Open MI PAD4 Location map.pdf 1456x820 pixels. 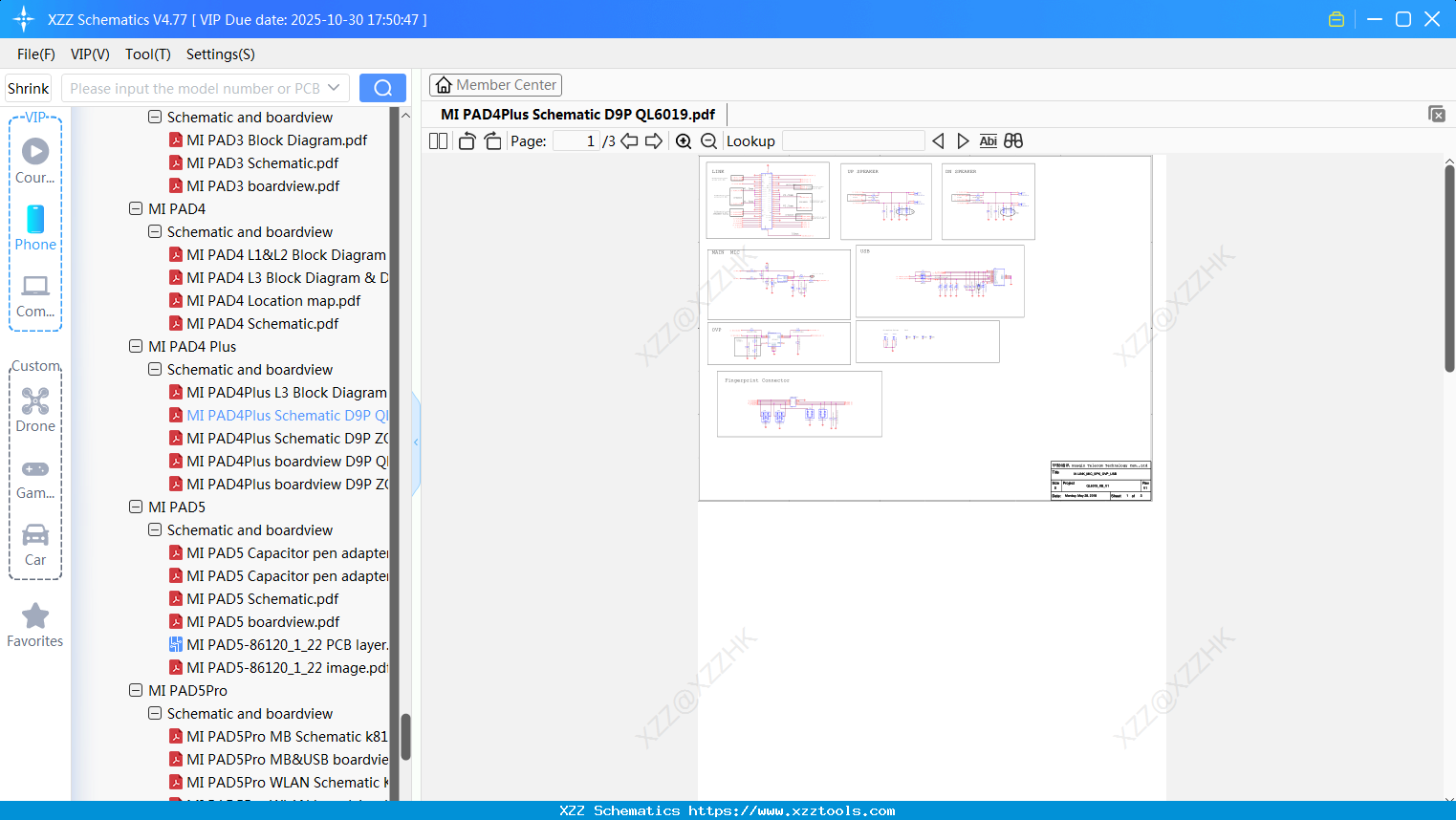(x=273, y=301)
